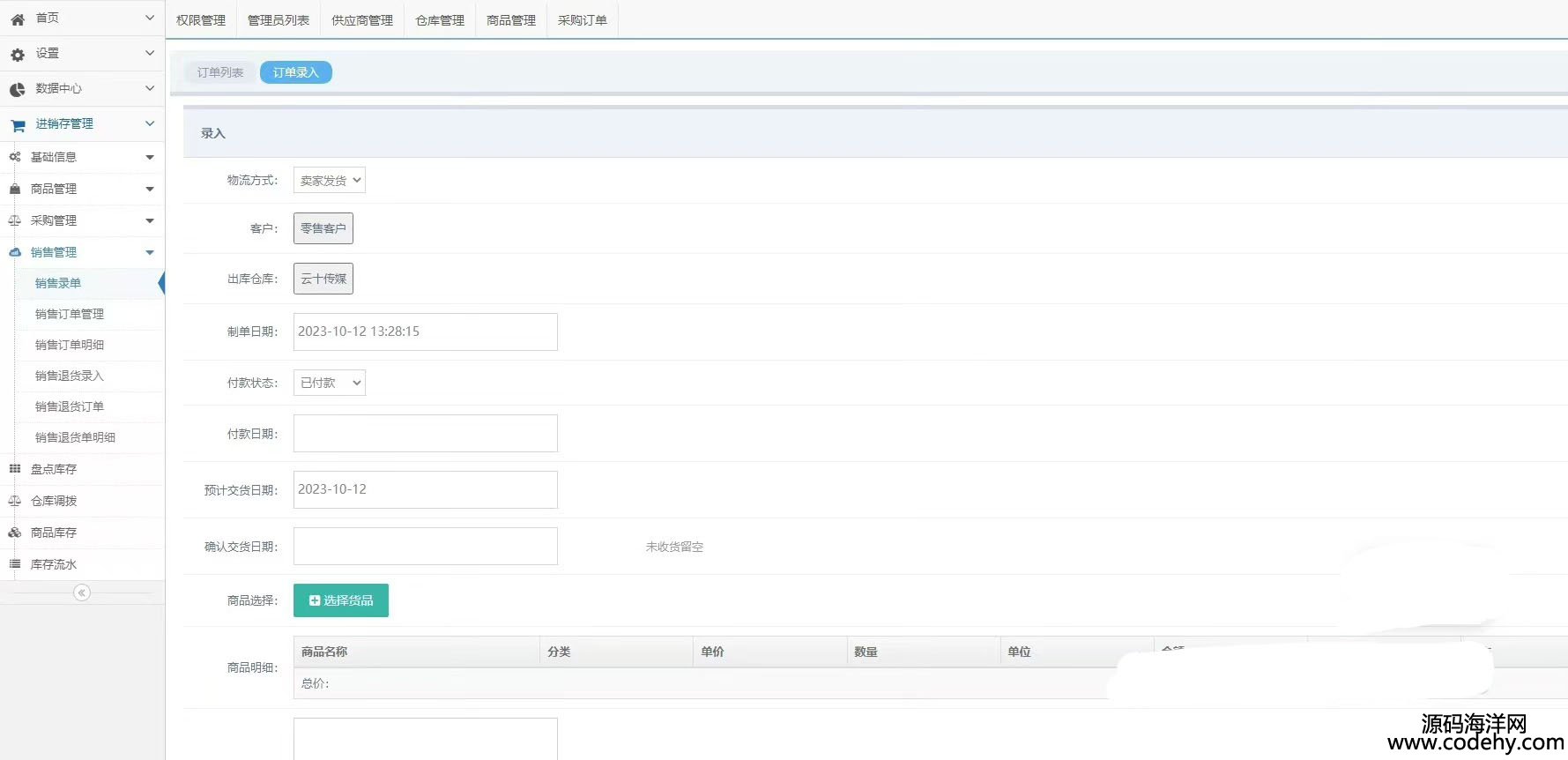Open the 物流方式 dropdown
The image size is (1568, 760).
pos(330,181)
